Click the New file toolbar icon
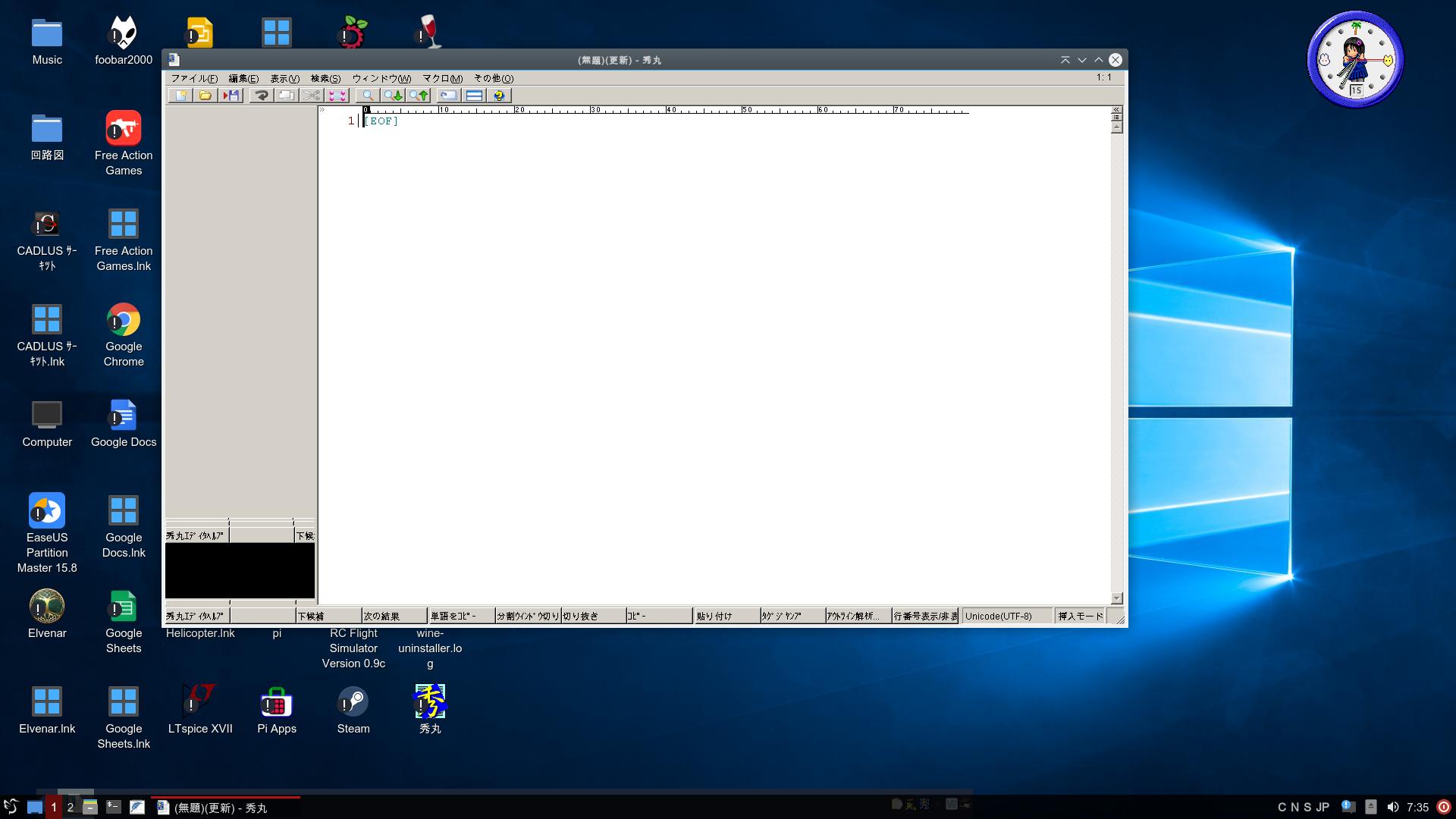The width and height of the screenshot is (1456, 819). click(x=180, y=96)
